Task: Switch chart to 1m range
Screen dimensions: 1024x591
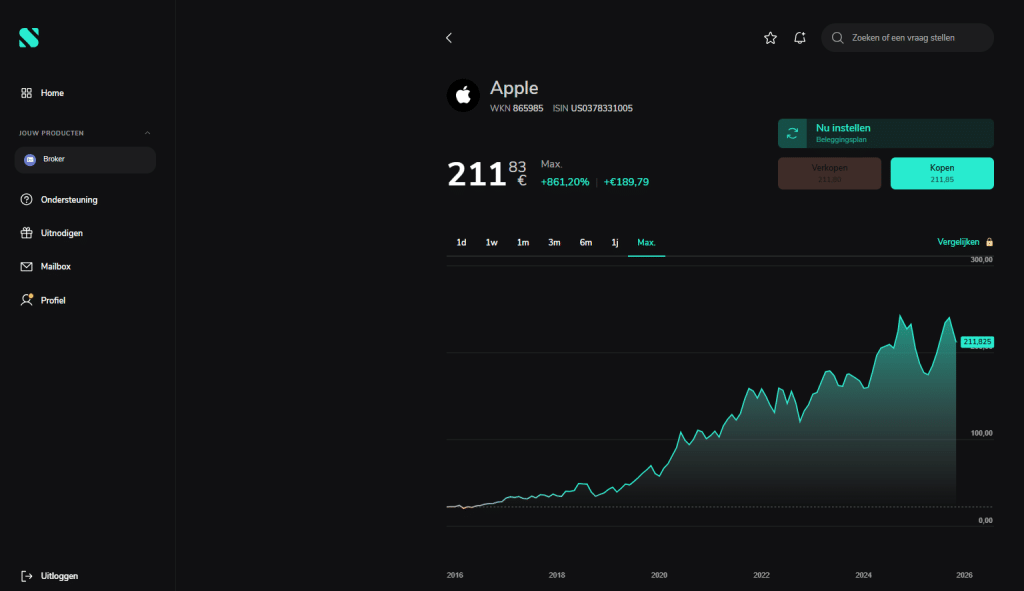Action: click(x=523, y=242)
